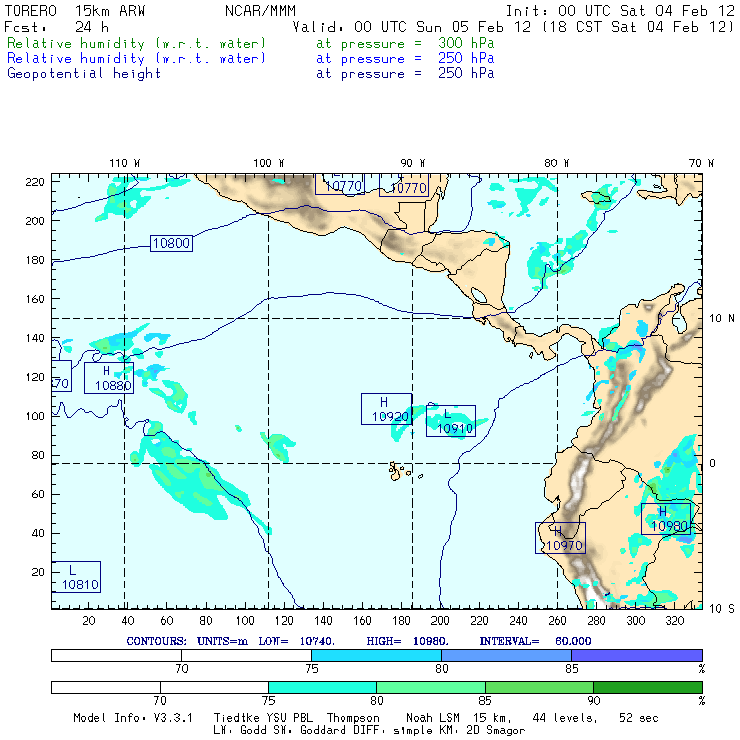740x740 pixels.
Task: Click the 'Fcst: 24 h' forecast text
Action: pyautogui.click(x=56, y=27)
